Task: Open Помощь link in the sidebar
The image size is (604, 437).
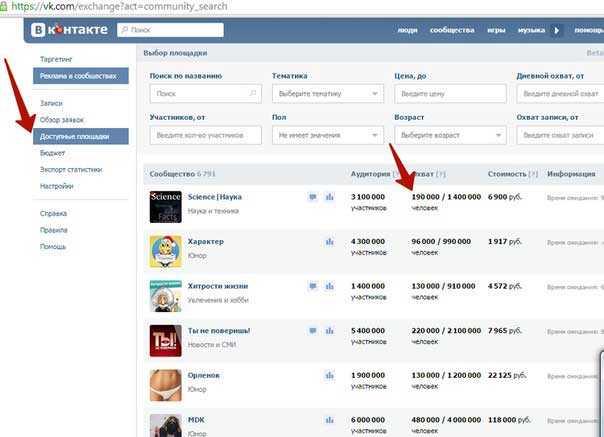Action: click(x=53, y=247)
